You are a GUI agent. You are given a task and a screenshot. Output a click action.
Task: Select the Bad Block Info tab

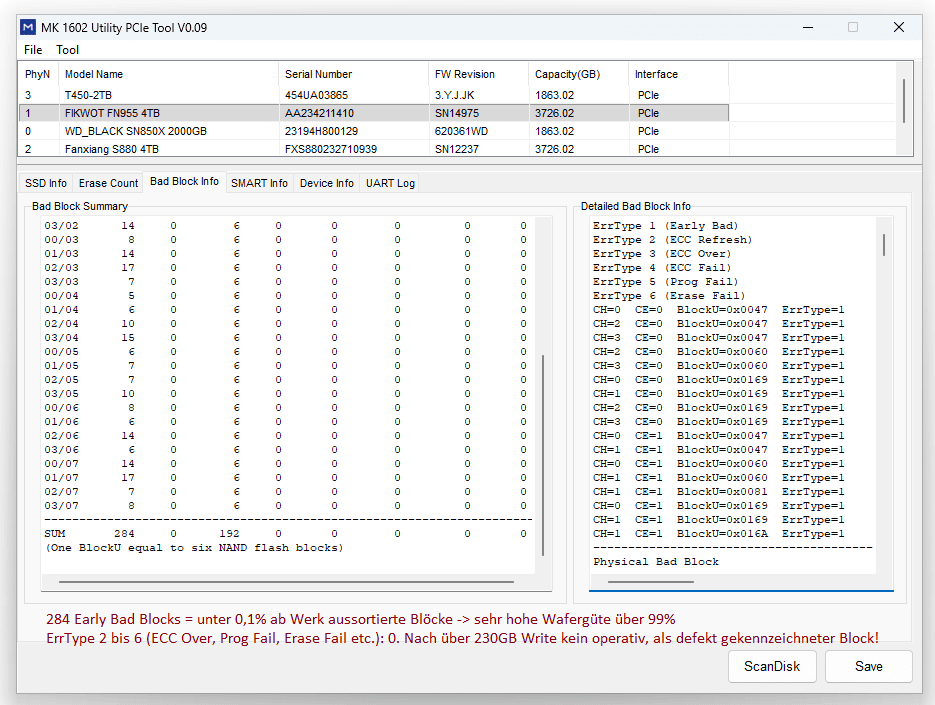(x=184, y=181)
